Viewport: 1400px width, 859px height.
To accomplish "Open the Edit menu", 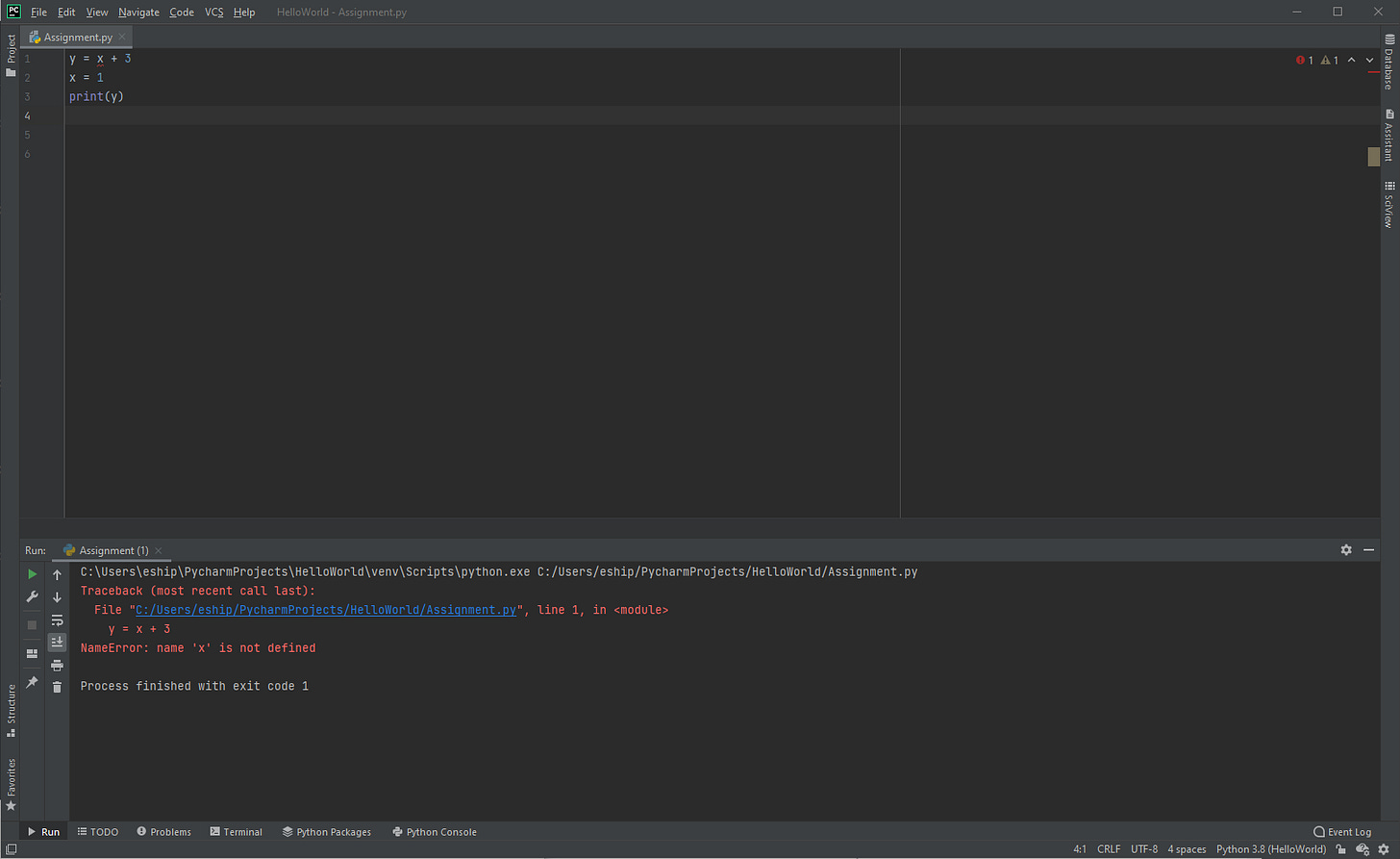I will (66, 13).
